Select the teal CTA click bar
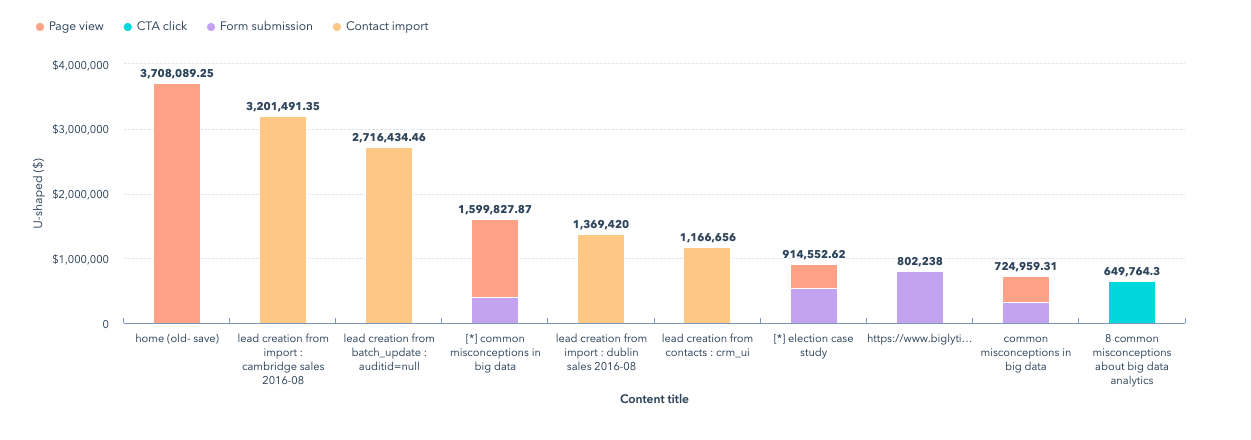The image size is (1251, 440). (x=1131, y=303)
